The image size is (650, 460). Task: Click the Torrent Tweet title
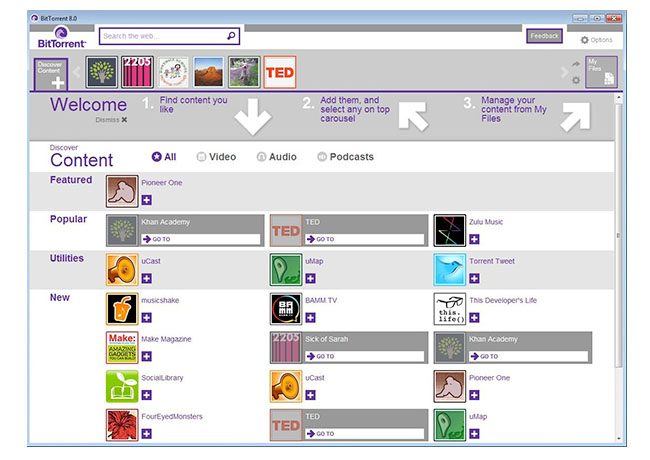(x=492, y=261)
